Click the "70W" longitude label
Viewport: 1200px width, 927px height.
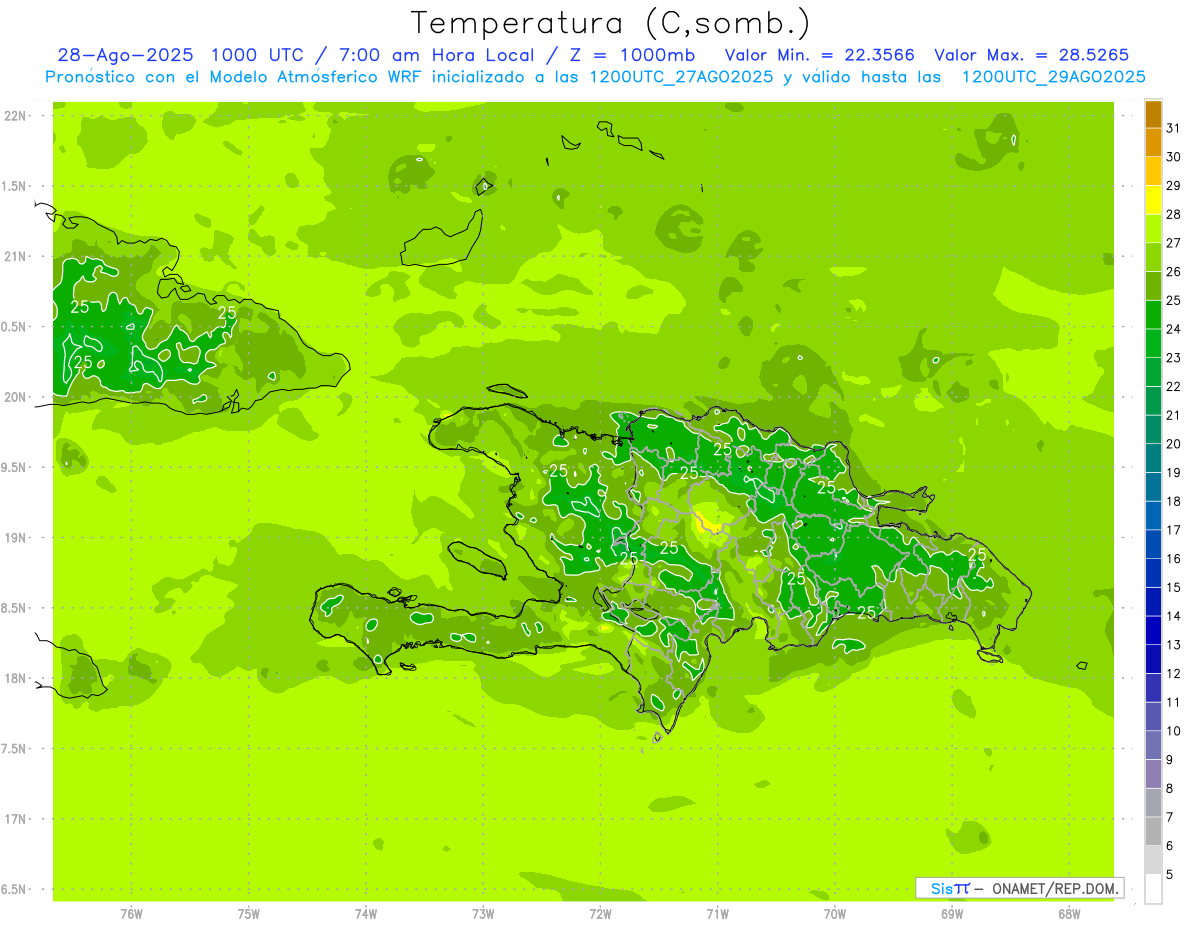(835, 914)
